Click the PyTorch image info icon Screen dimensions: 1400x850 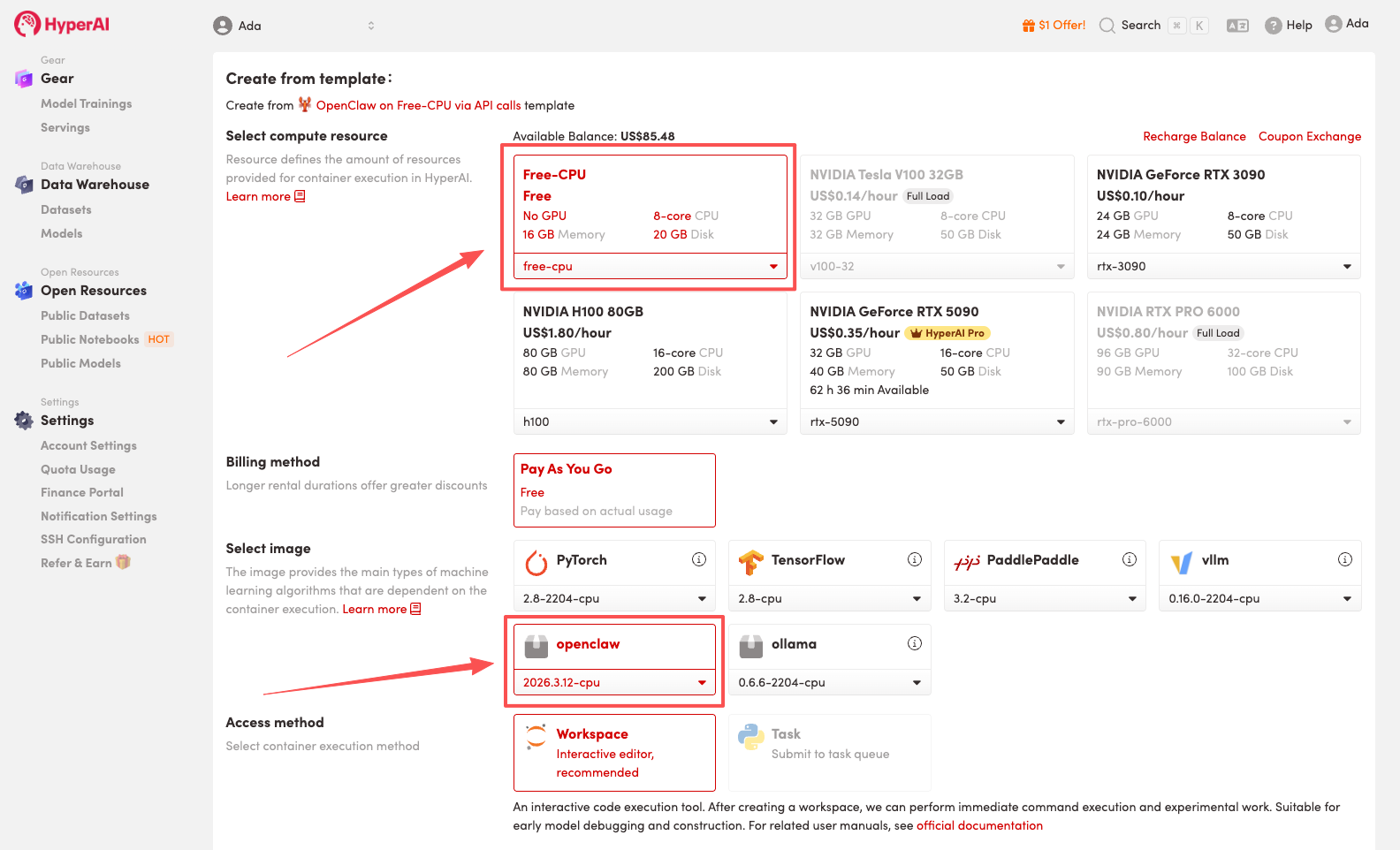tap(699, 559)
